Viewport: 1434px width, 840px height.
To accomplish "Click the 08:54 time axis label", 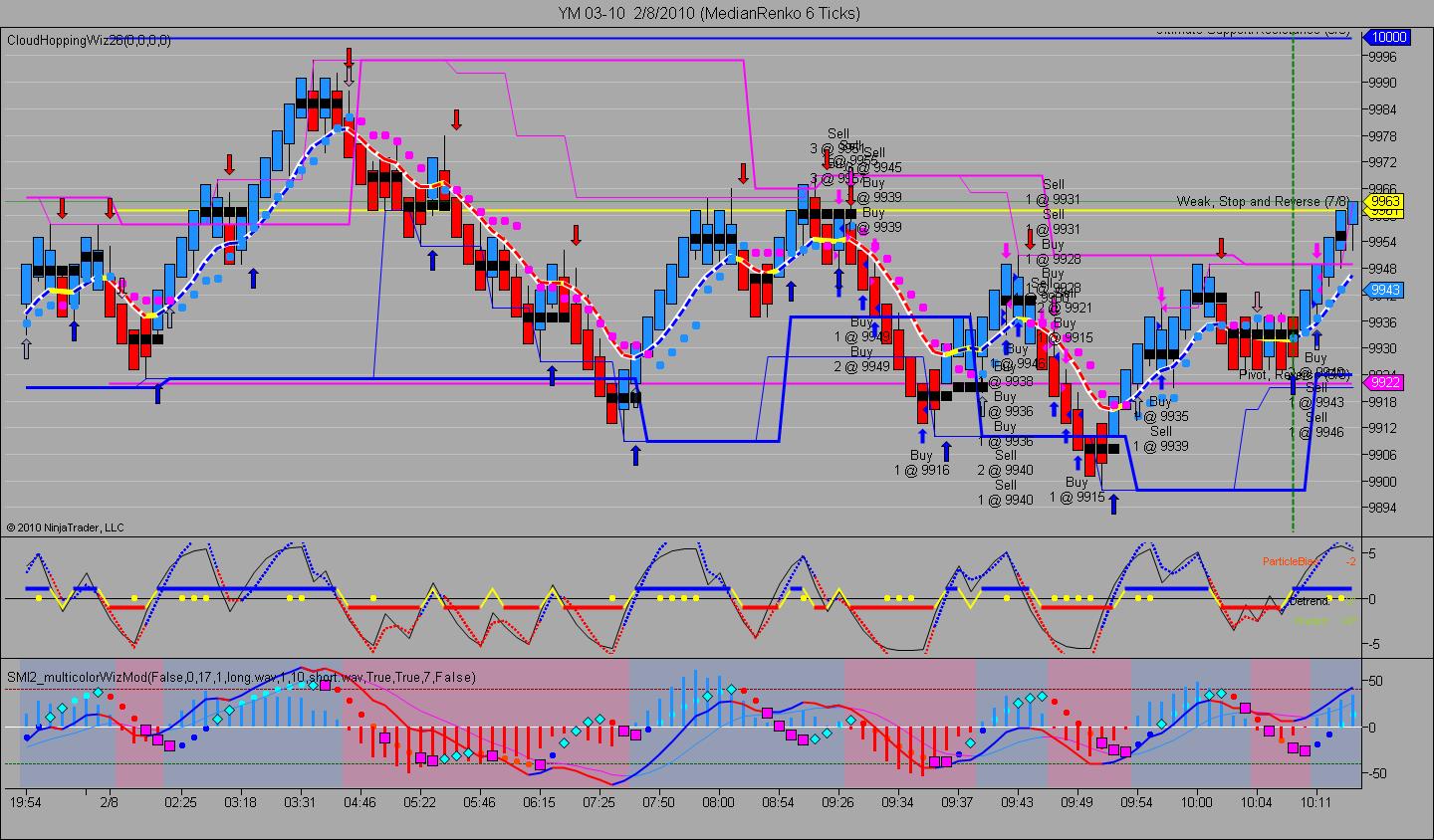I will (778, 801).
